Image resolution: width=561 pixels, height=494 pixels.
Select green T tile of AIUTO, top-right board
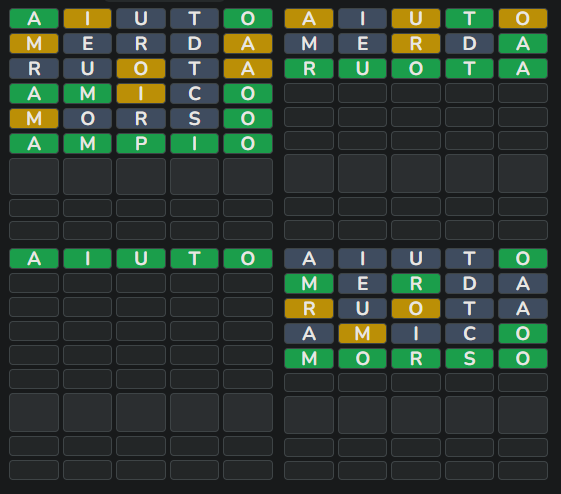coord(469,18)
